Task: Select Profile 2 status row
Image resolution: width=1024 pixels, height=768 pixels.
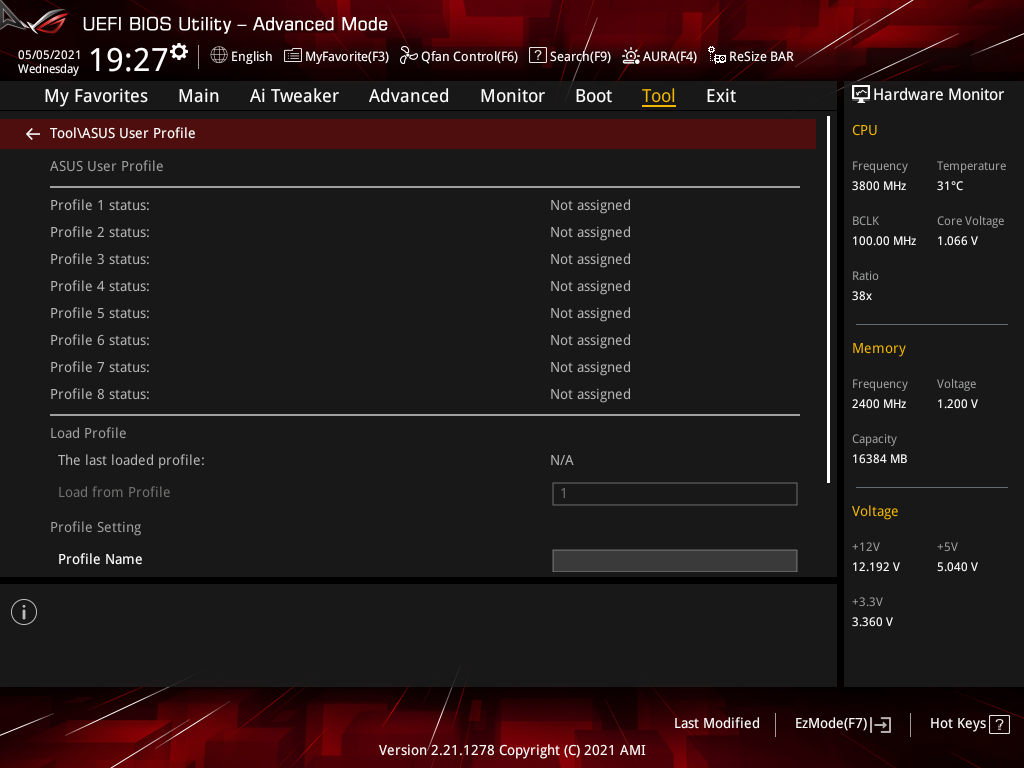Action: tap(424, 232)
